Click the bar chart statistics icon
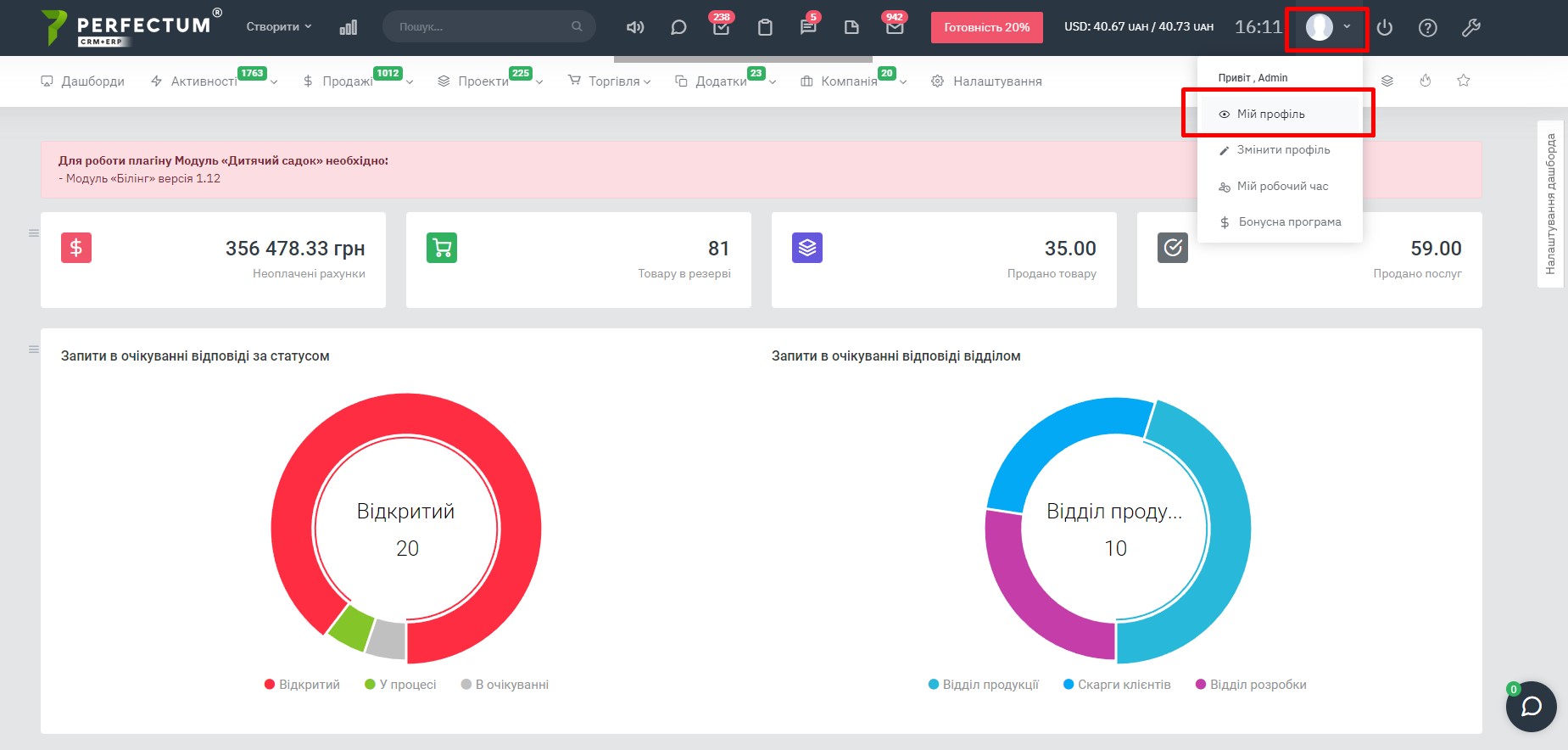Viewport: 1568px width, 750px height. click(x=348, y=27)
